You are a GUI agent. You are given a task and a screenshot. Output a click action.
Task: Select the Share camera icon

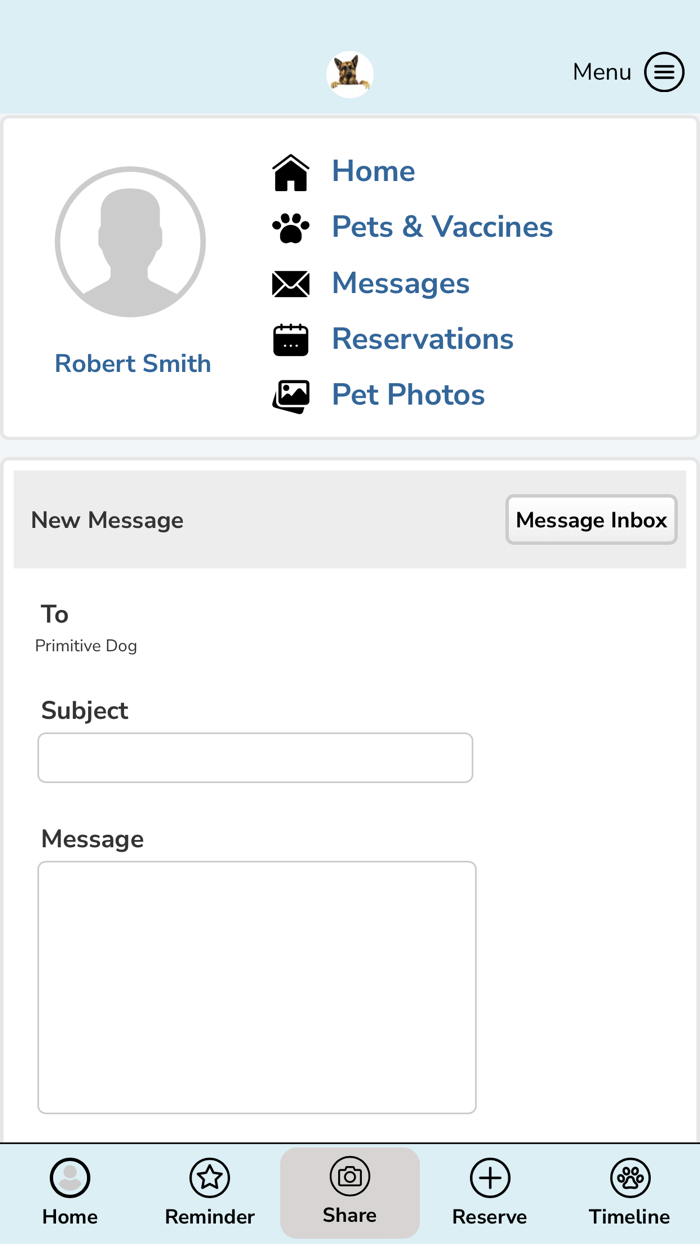point(349,1178)
